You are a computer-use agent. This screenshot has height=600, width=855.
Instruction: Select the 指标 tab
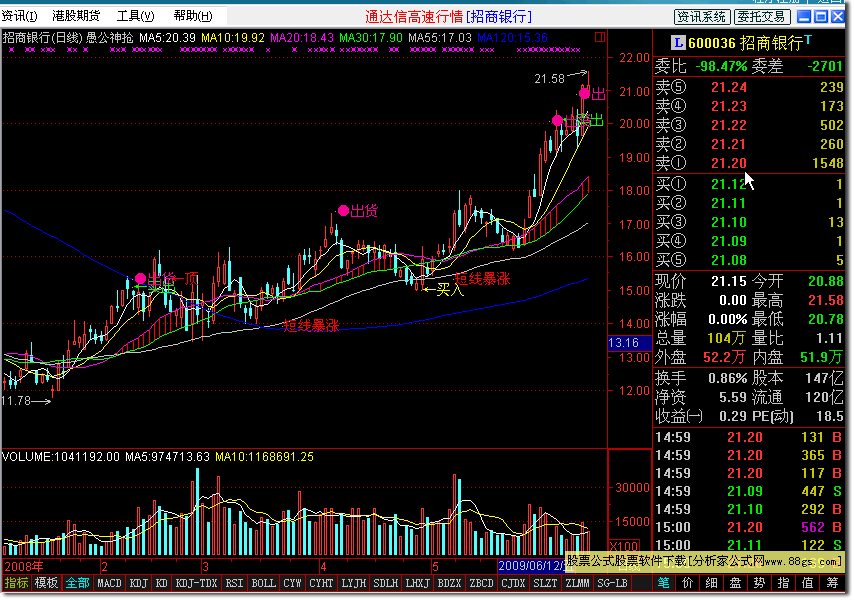16,583
